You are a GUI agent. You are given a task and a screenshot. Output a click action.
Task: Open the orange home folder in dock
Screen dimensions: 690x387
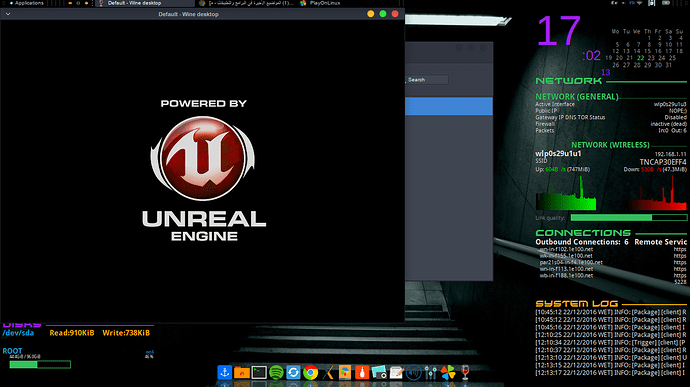pos(242,372)
